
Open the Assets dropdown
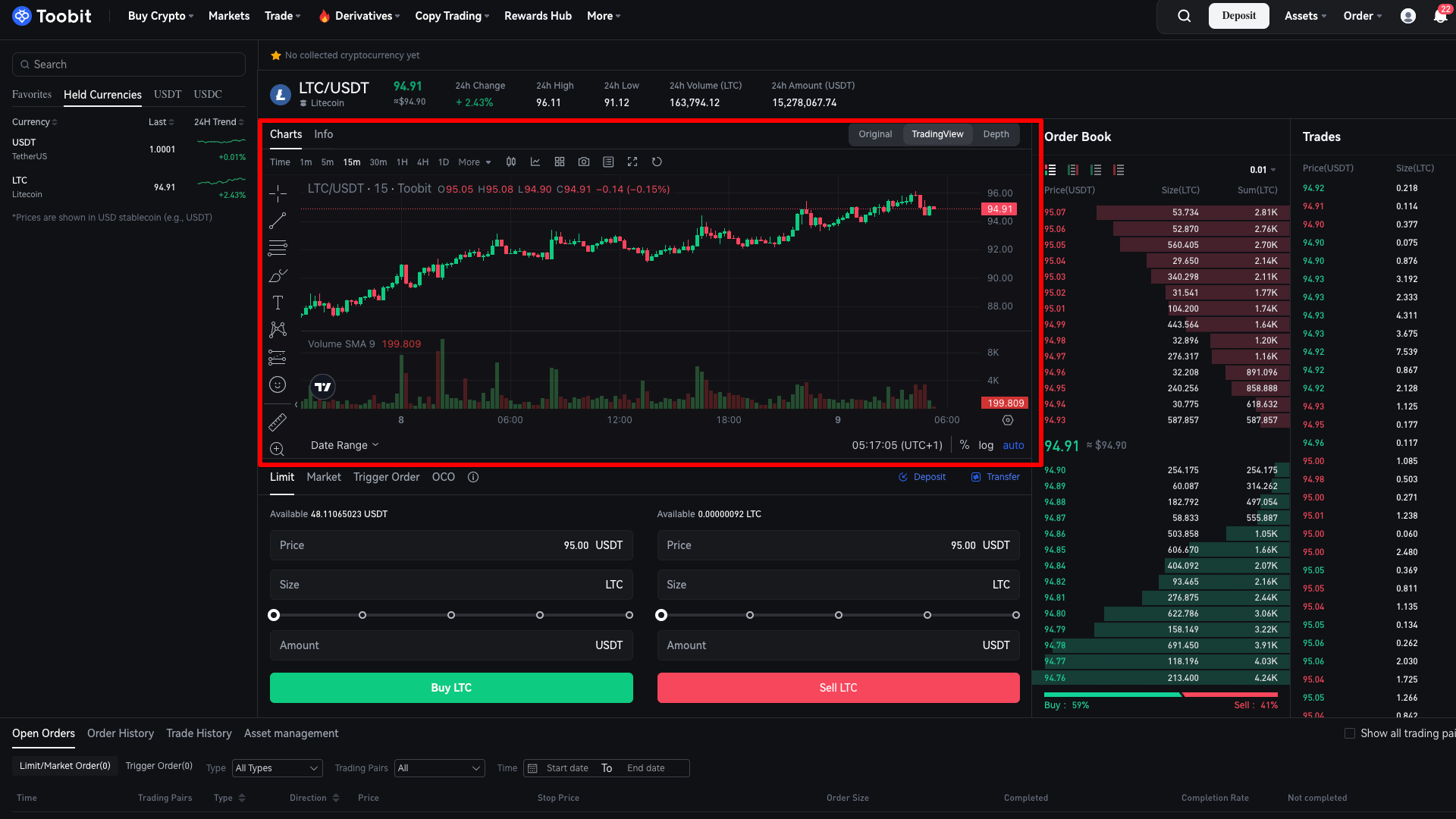point(1305,16)
